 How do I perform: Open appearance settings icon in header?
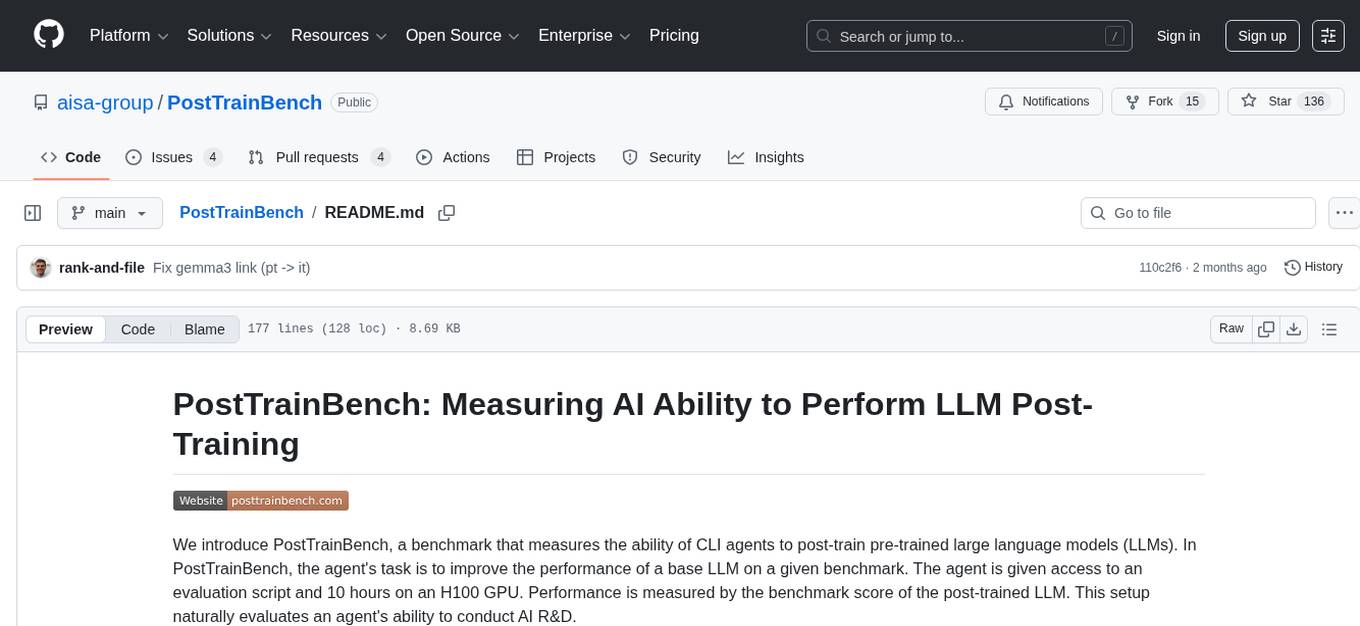pos(1328,36)
